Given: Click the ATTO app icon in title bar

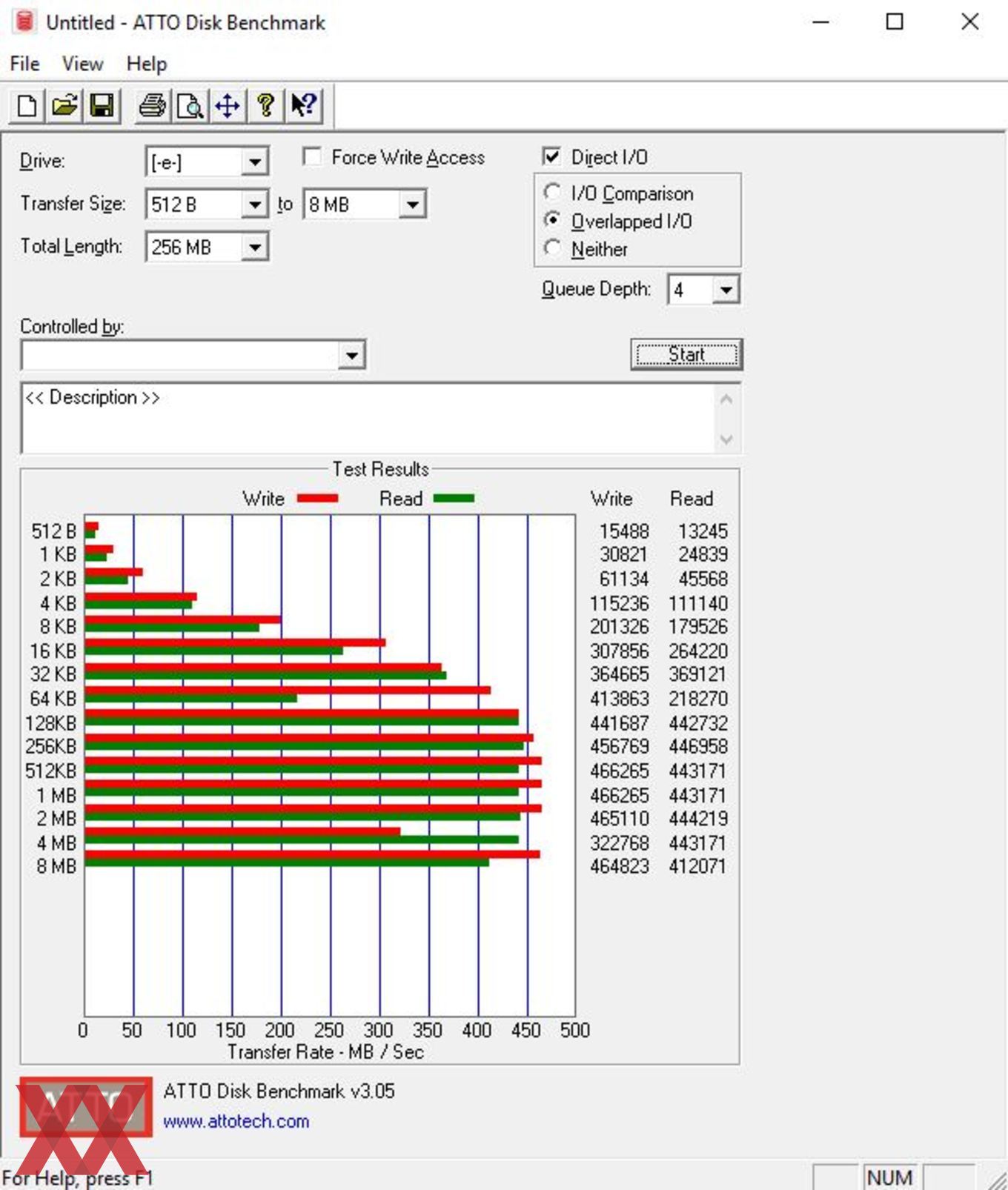Looking at the screenshot, I should tap(24, 21).
